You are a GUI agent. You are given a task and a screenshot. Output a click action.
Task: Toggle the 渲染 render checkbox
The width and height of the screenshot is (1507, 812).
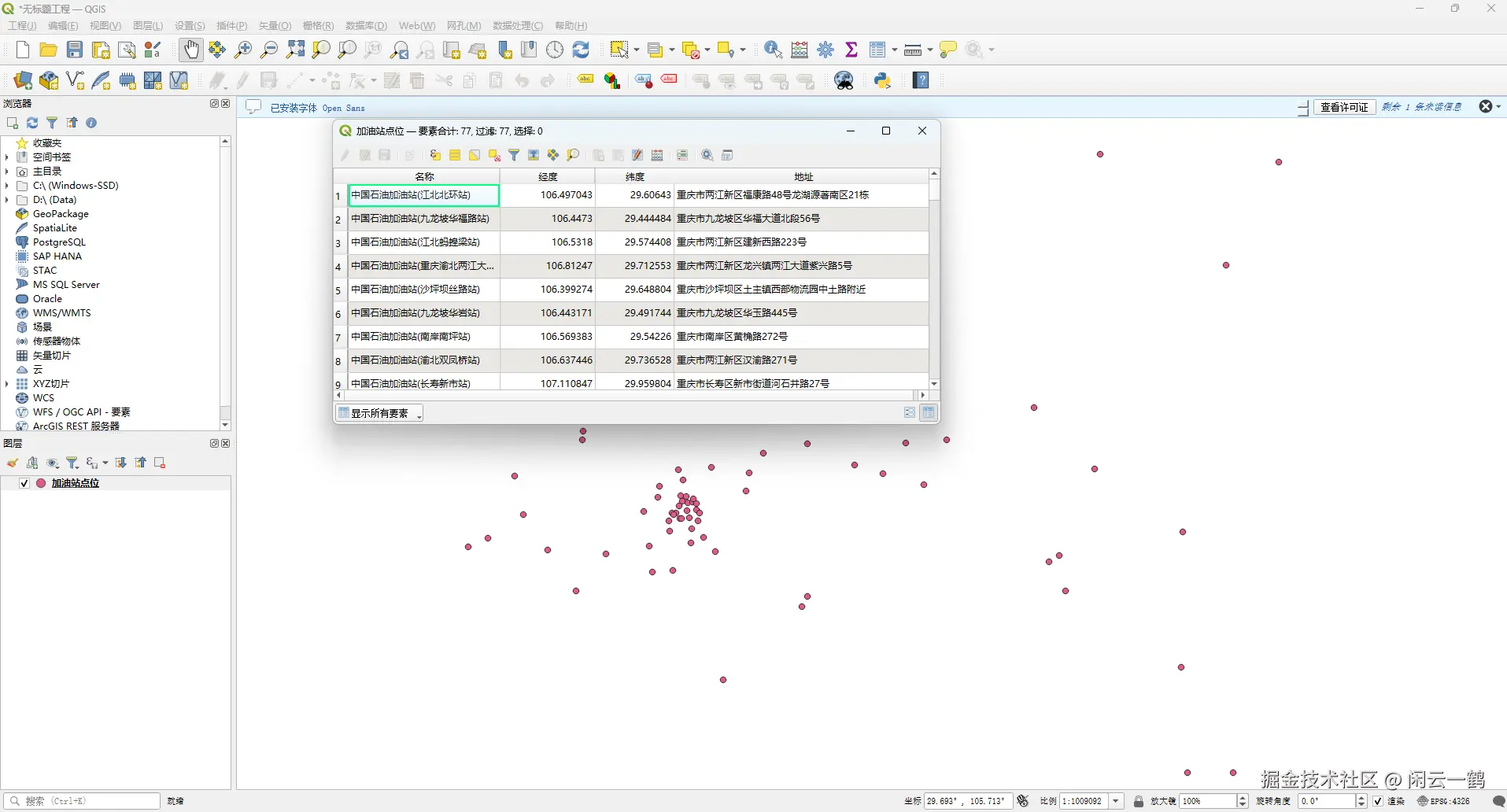[x=1378, y=801]
